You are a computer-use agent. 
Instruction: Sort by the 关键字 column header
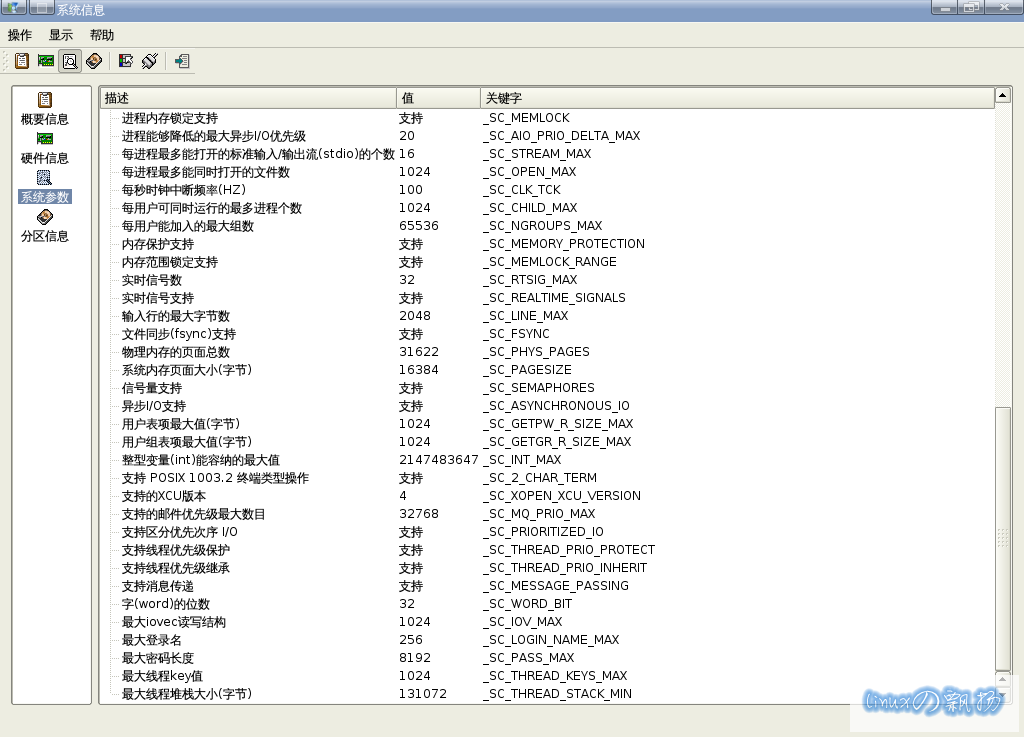pos(736,98)
